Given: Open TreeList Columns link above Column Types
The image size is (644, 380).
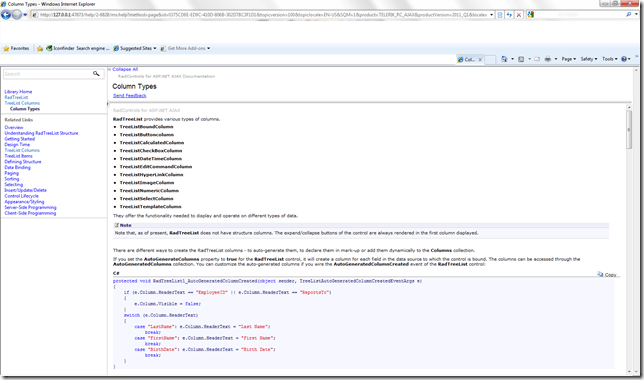Looking at the screenshot, I should tap(22, 103).
